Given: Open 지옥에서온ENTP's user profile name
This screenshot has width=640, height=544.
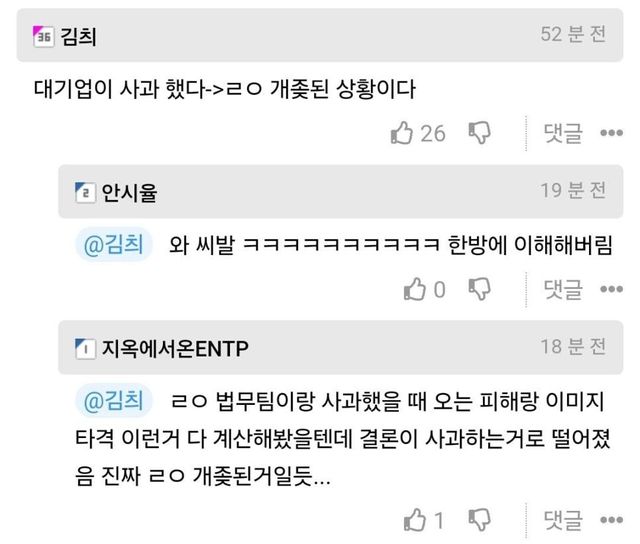Looking at the screenshot, I should tap(175, 349).
